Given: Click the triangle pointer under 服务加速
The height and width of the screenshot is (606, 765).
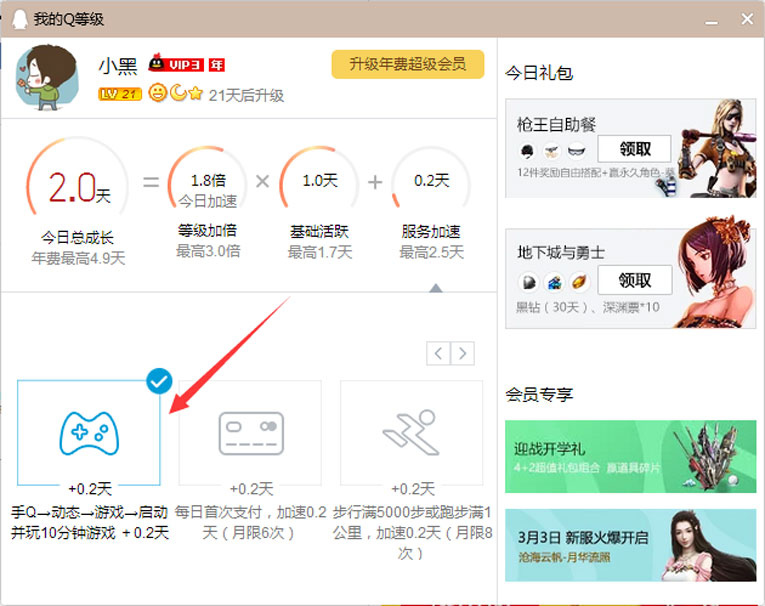Looking at the screenshot, I should [x=436, y=288].
